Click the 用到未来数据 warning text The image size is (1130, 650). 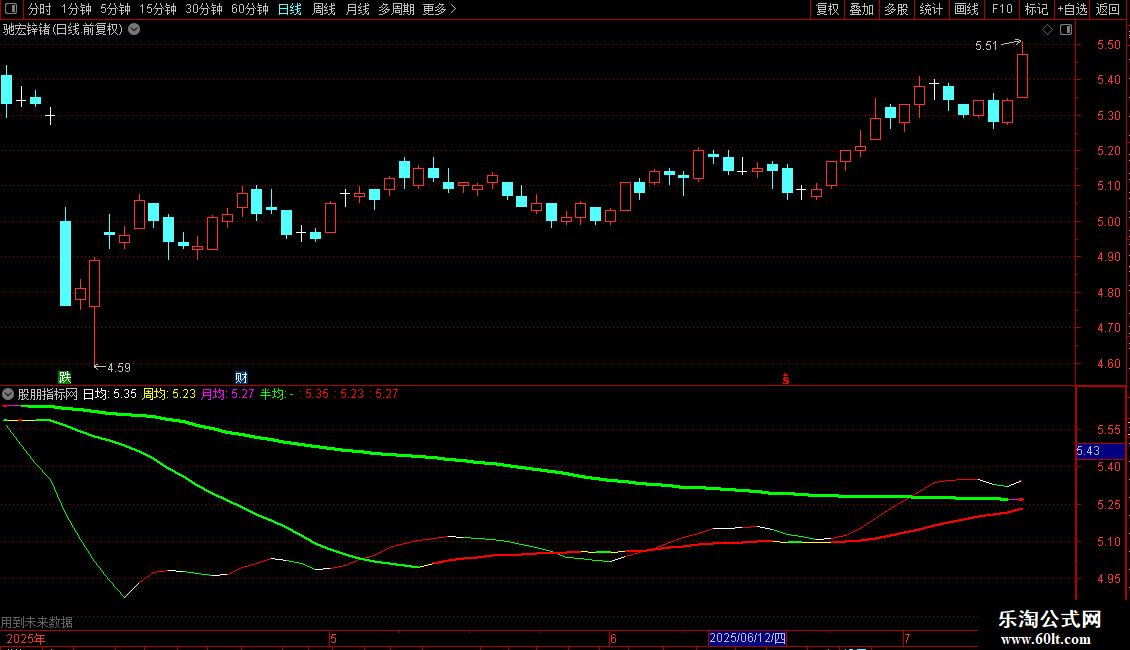(x=37, y=622)
